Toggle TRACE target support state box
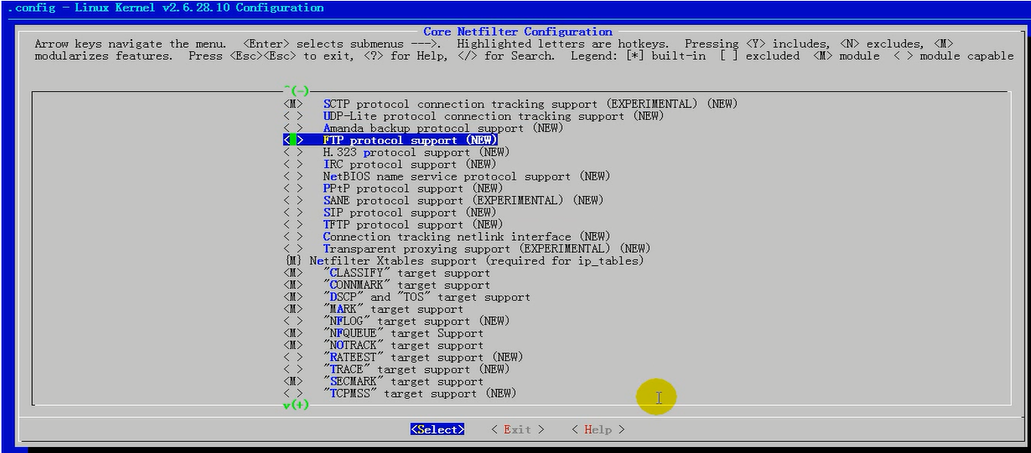The height and width of the screenshot is (453, 1031). click(x=293, y=370)
